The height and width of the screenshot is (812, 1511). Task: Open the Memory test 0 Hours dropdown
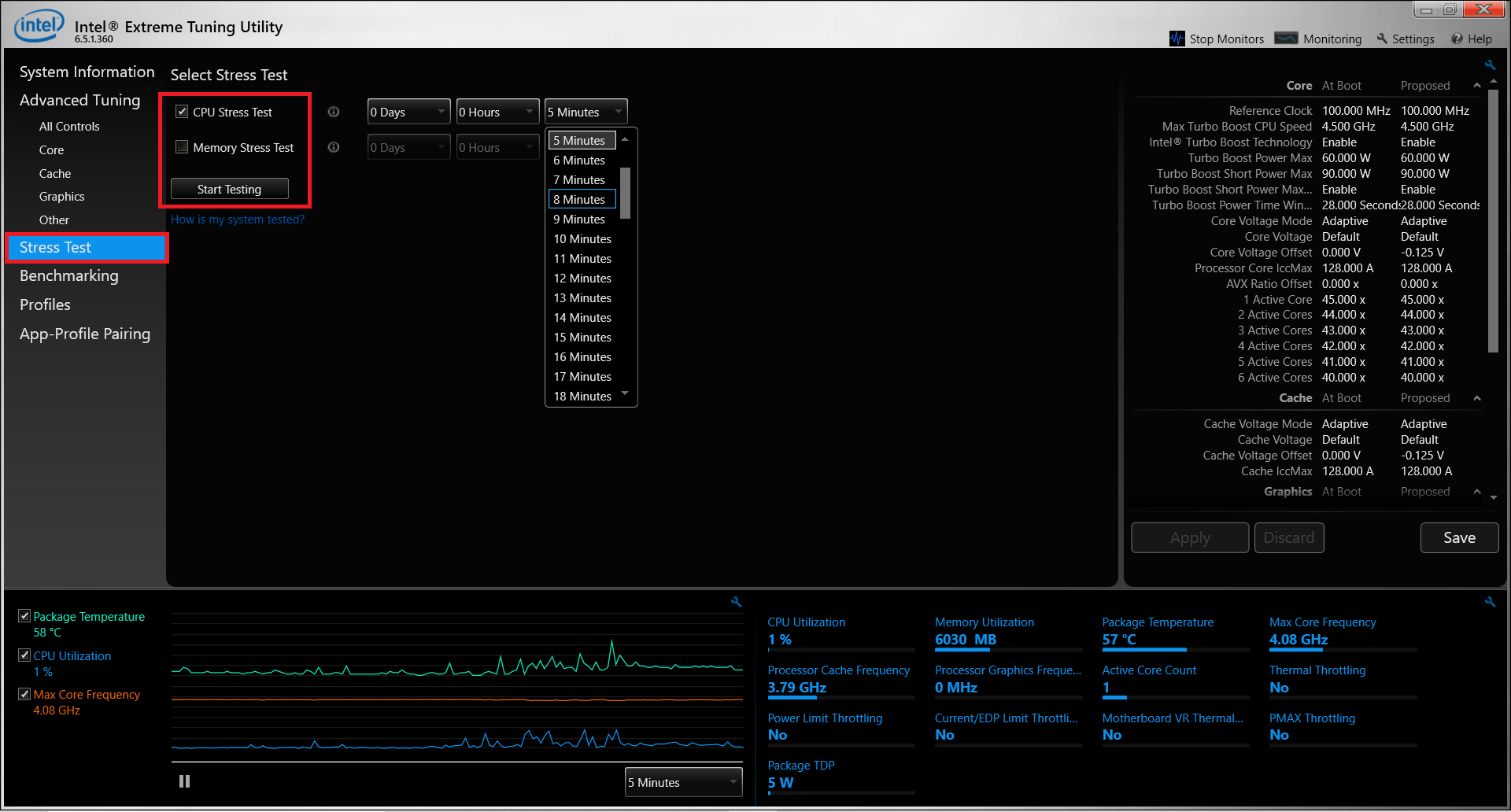pos(497,147)
